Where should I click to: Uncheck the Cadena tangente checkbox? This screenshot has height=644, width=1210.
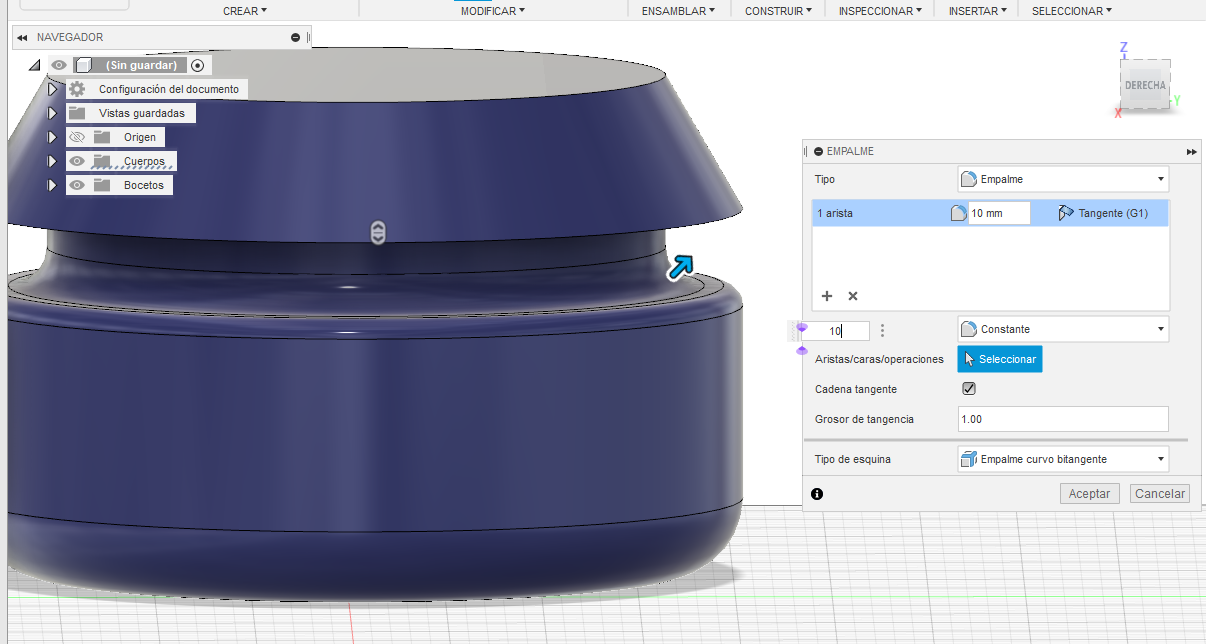(x=968, y=388)
